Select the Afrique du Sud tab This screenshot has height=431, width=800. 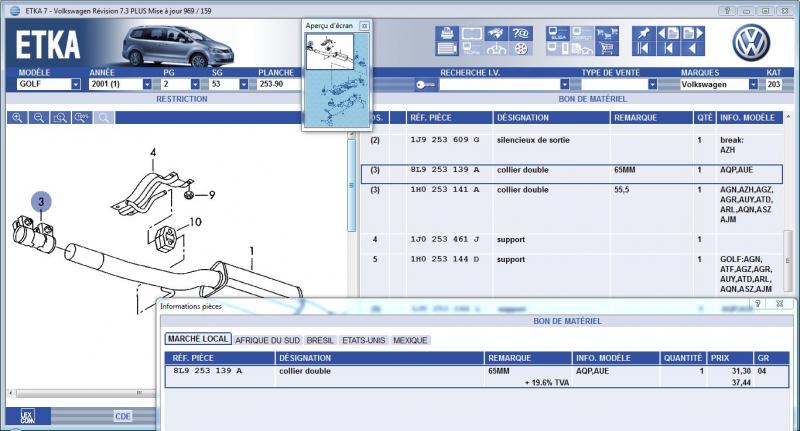(x=267, y=340)
